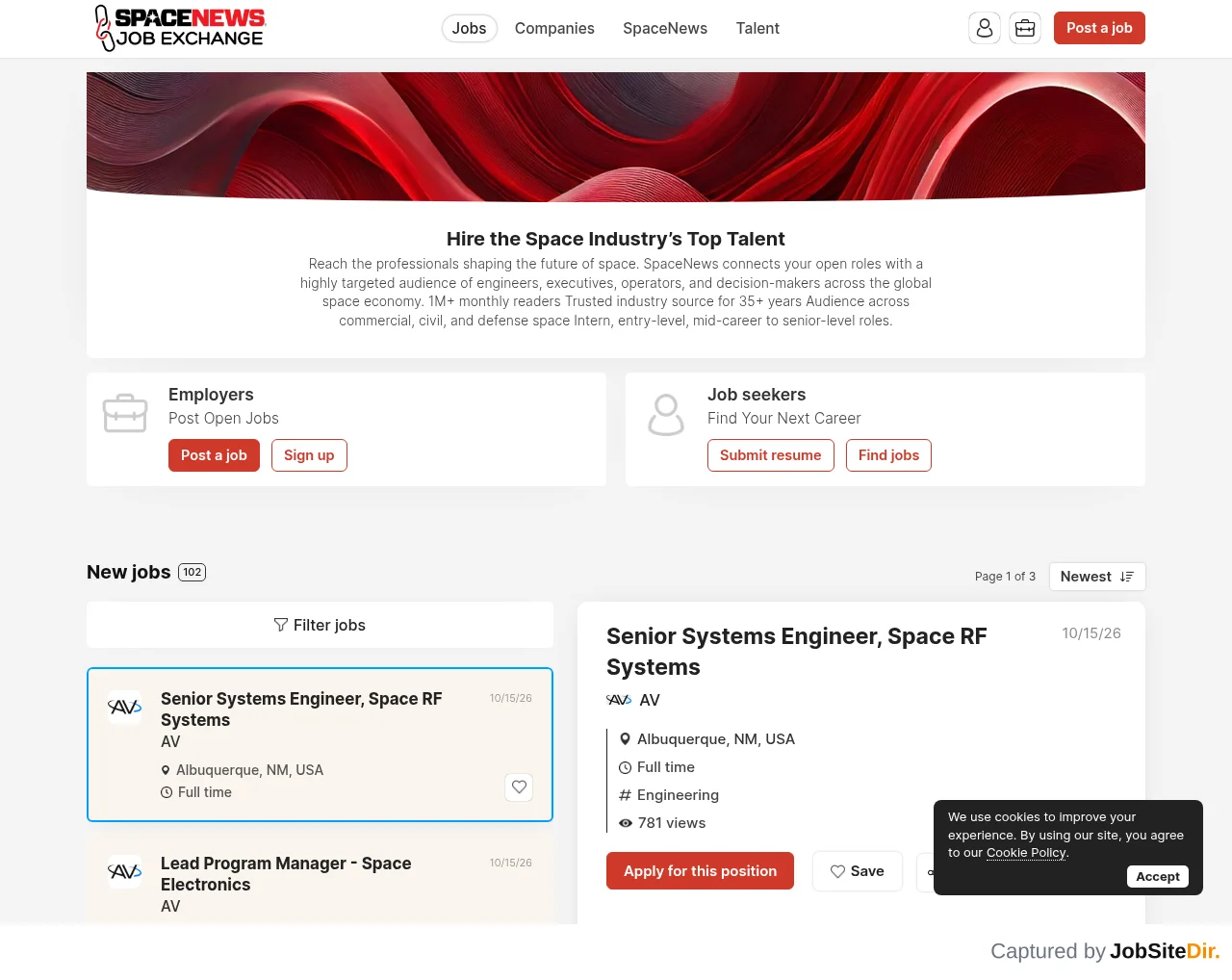Click the Full time label in job detail
1232x980 pixels.
point(666,767)
